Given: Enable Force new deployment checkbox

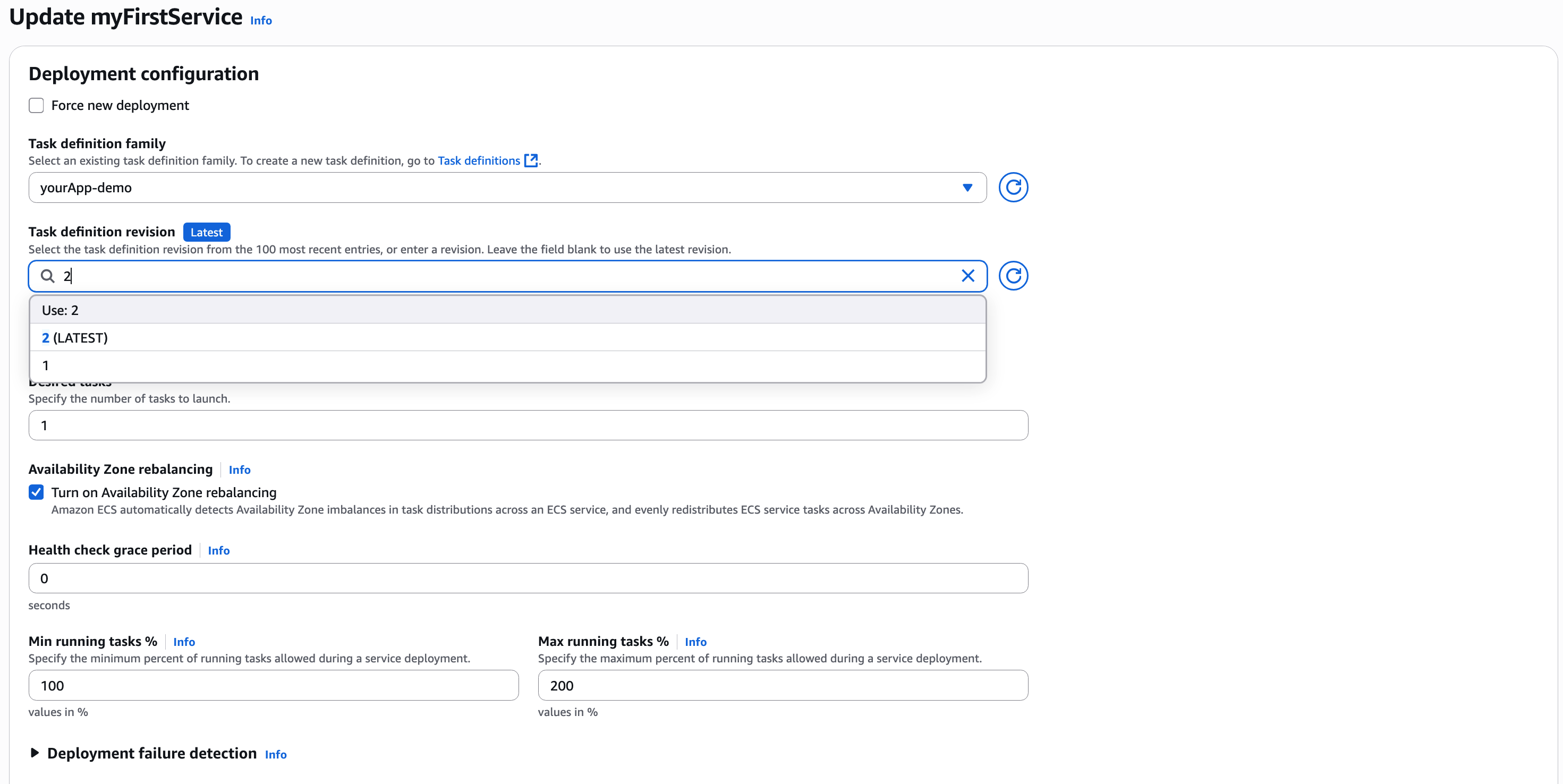Looking at the screenshot, I should tap(37, 106).
